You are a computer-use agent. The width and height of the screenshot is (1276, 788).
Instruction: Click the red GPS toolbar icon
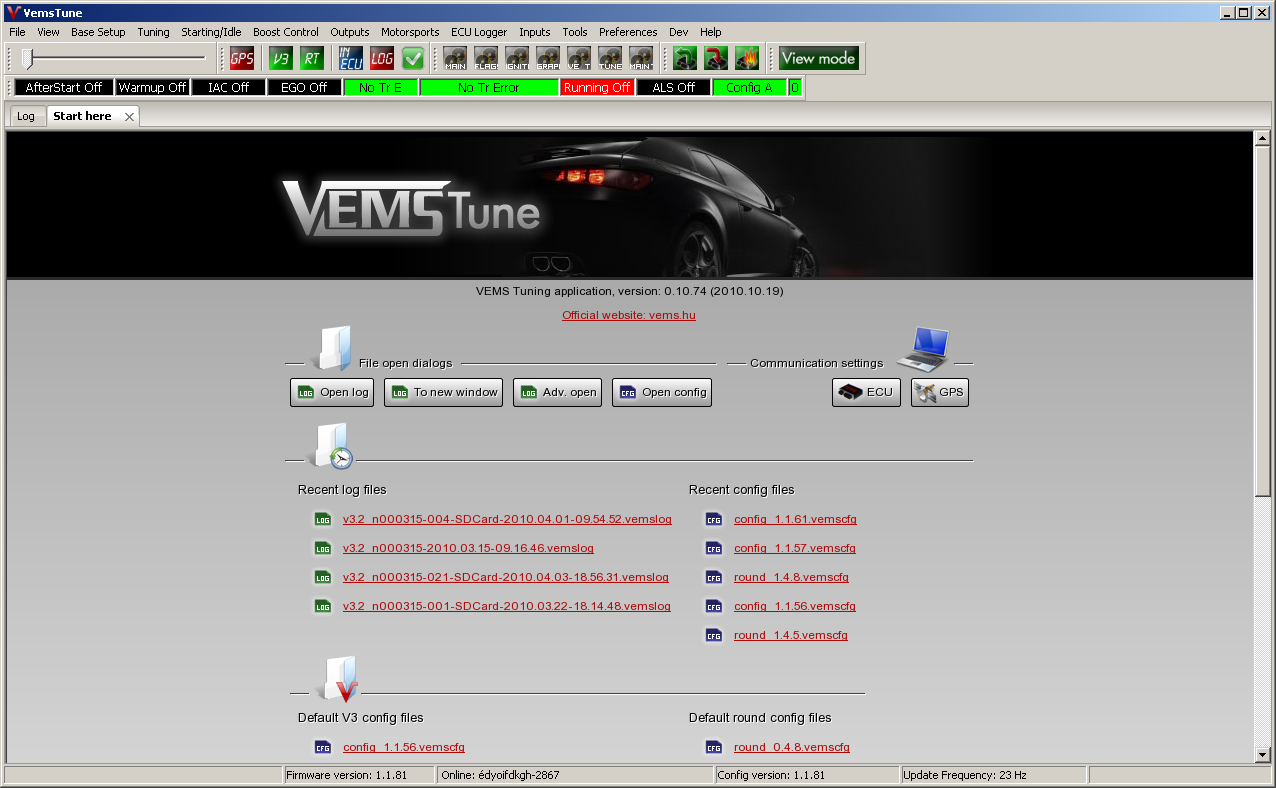point(242,58)
